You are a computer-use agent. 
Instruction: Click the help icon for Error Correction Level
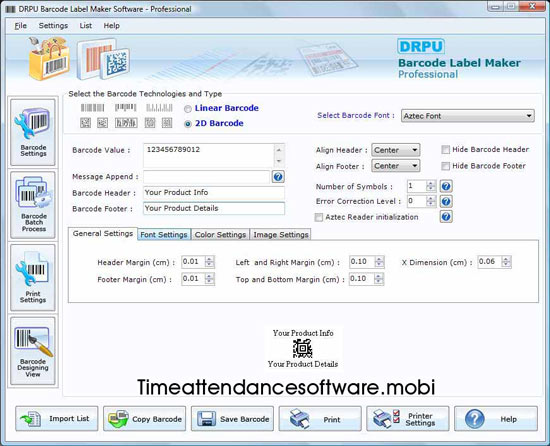(446, 201)
